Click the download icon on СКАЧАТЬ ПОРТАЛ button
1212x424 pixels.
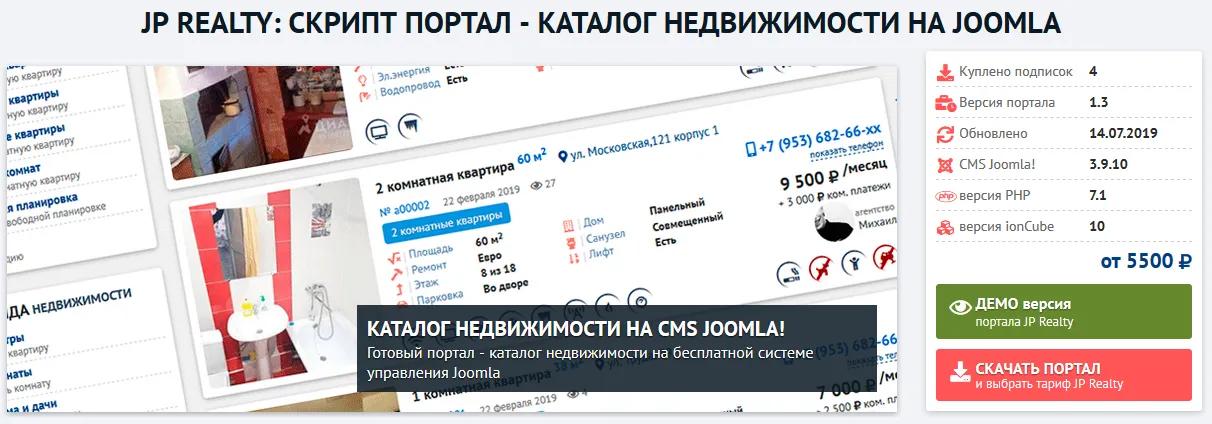click(959, 372)
